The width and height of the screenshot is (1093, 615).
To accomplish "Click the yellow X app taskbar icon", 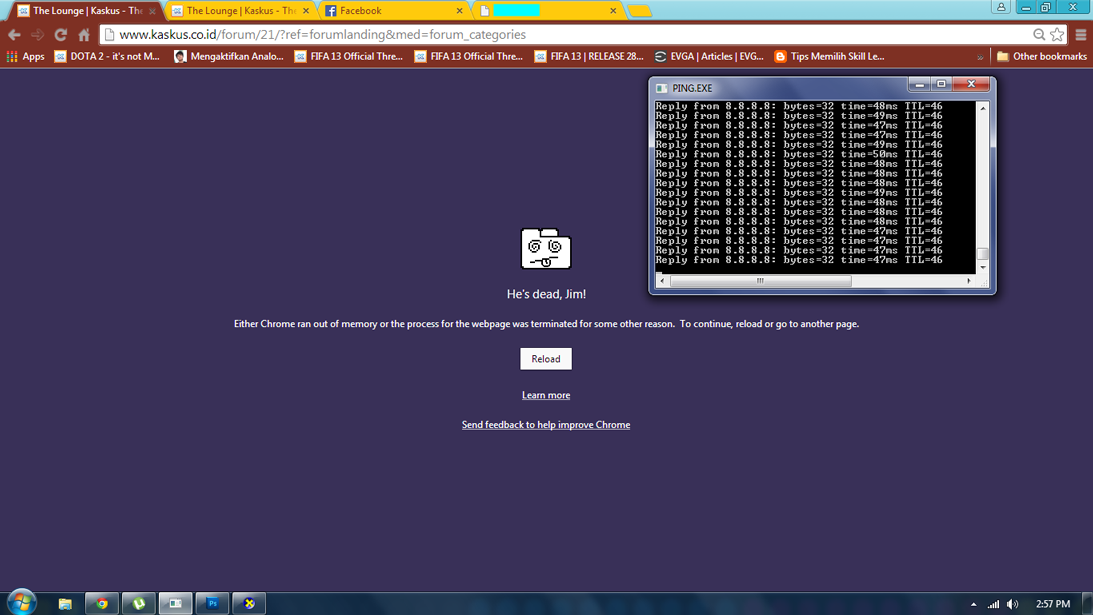I will coord(249,604).
